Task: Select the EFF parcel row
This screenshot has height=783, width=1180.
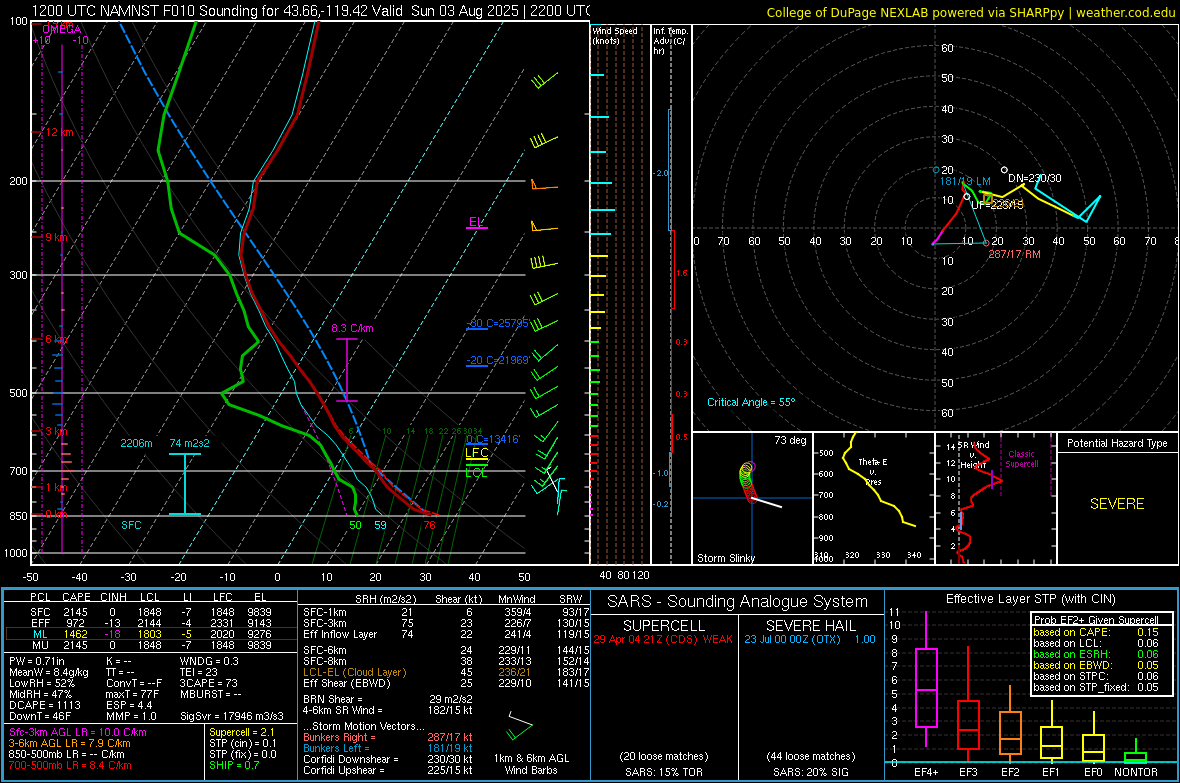Action: [x=151, y=623]
